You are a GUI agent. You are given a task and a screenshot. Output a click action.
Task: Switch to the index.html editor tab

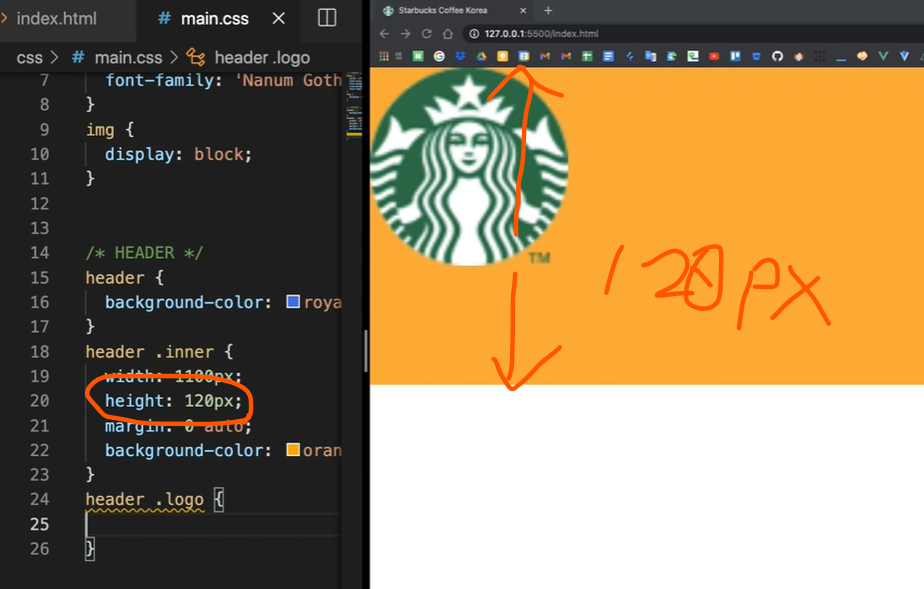click(x=56, y=19)
